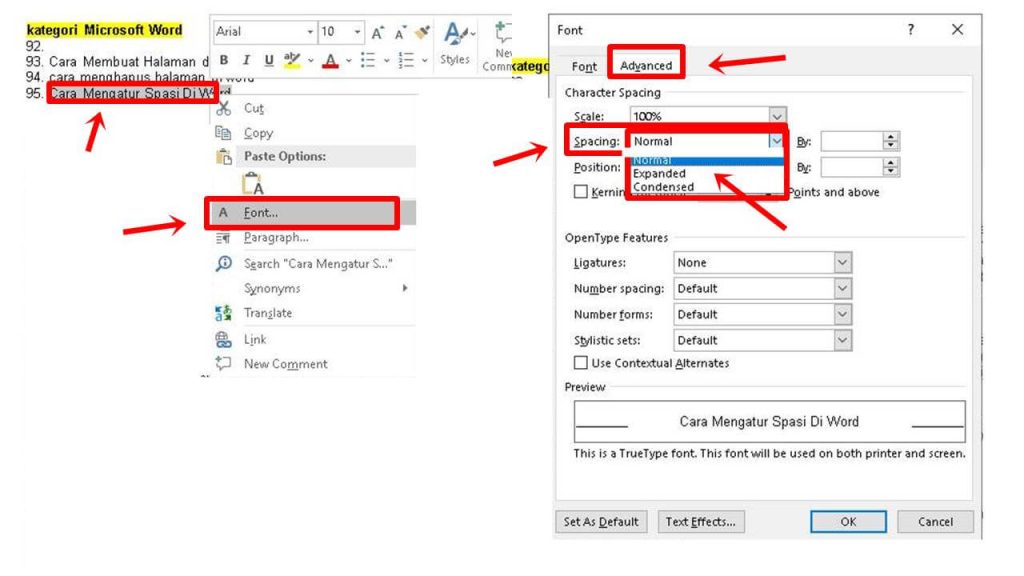Screen dimensions: 1024x576
Task: Open the red font color swatch
Action: click(x=330, y=61)
